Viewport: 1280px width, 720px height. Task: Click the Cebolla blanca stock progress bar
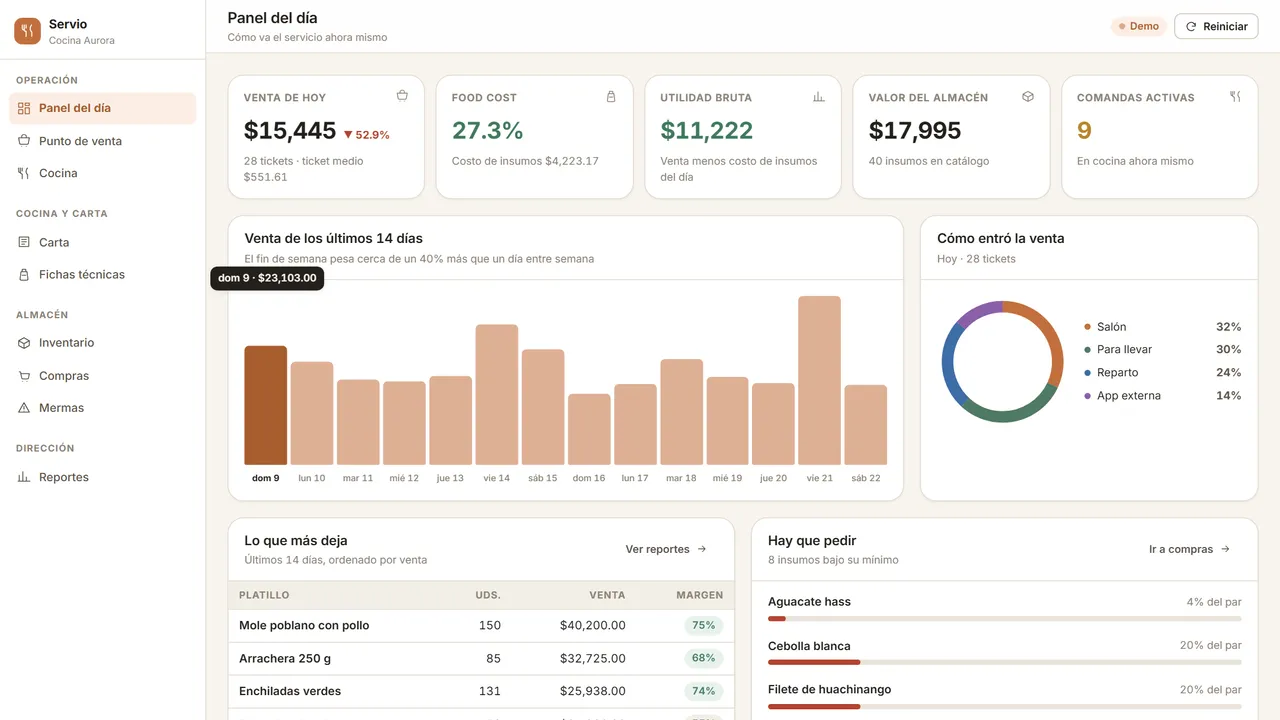[x=1005, y=662]
